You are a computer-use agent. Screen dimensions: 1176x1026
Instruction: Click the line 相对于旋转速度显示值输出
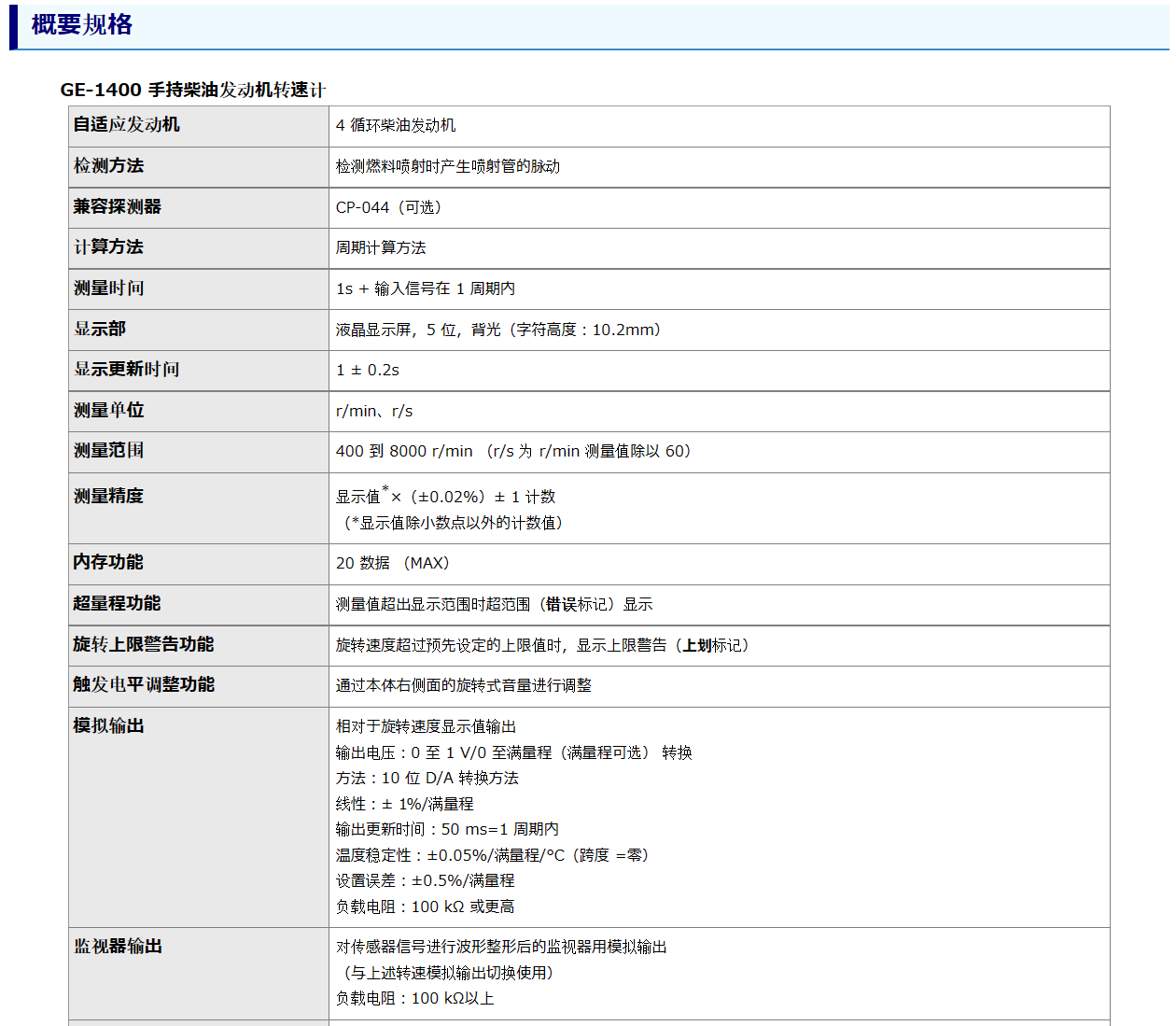click(x=427, y=726)
